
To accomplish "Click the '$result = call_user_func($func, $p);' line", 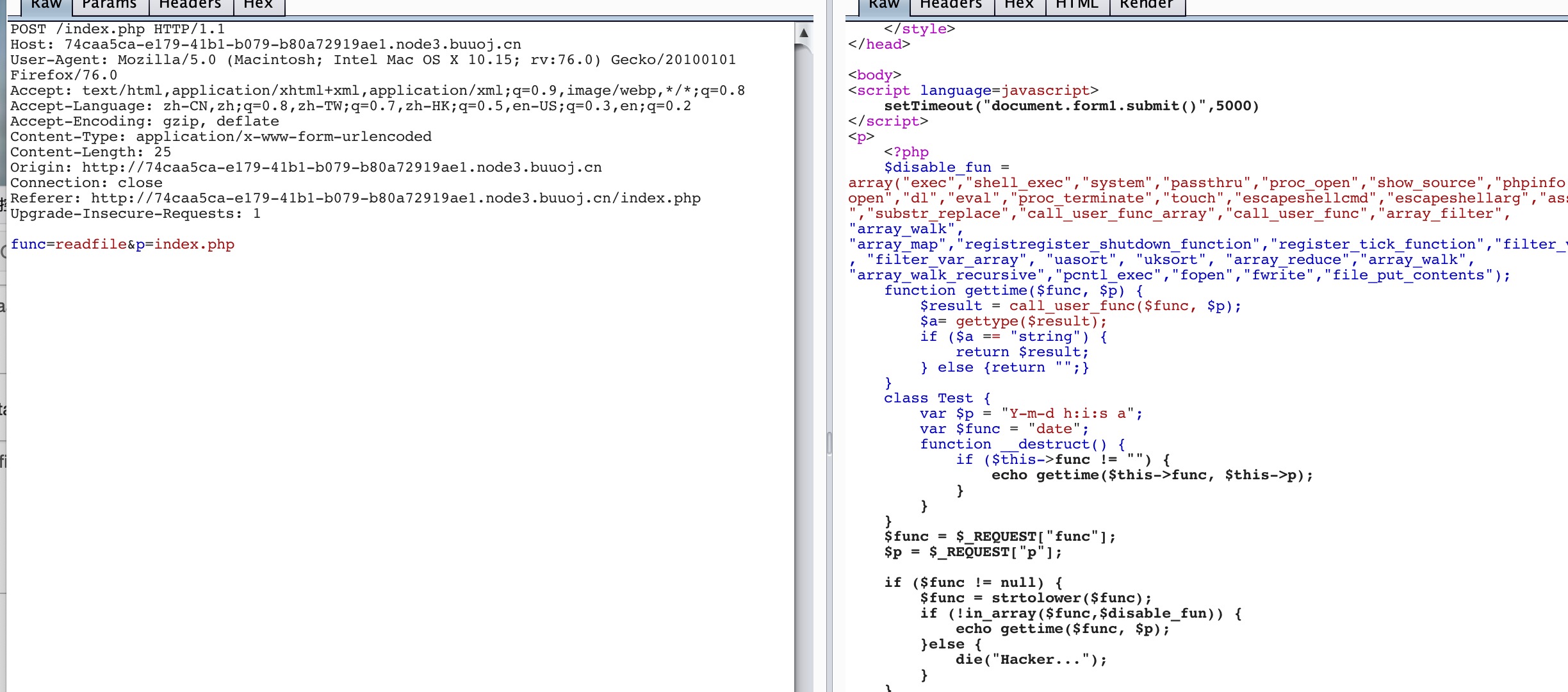I will point(1081,306).
